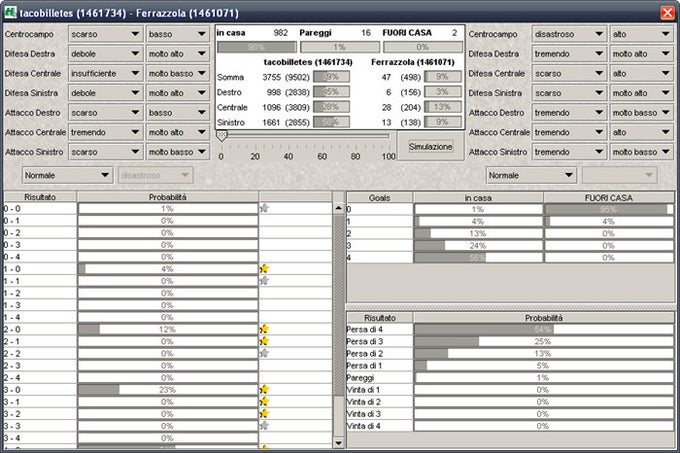Expand the right Difesa Destra 'tremendo' dropdown
680x453 pixels.
pos(569,54)
